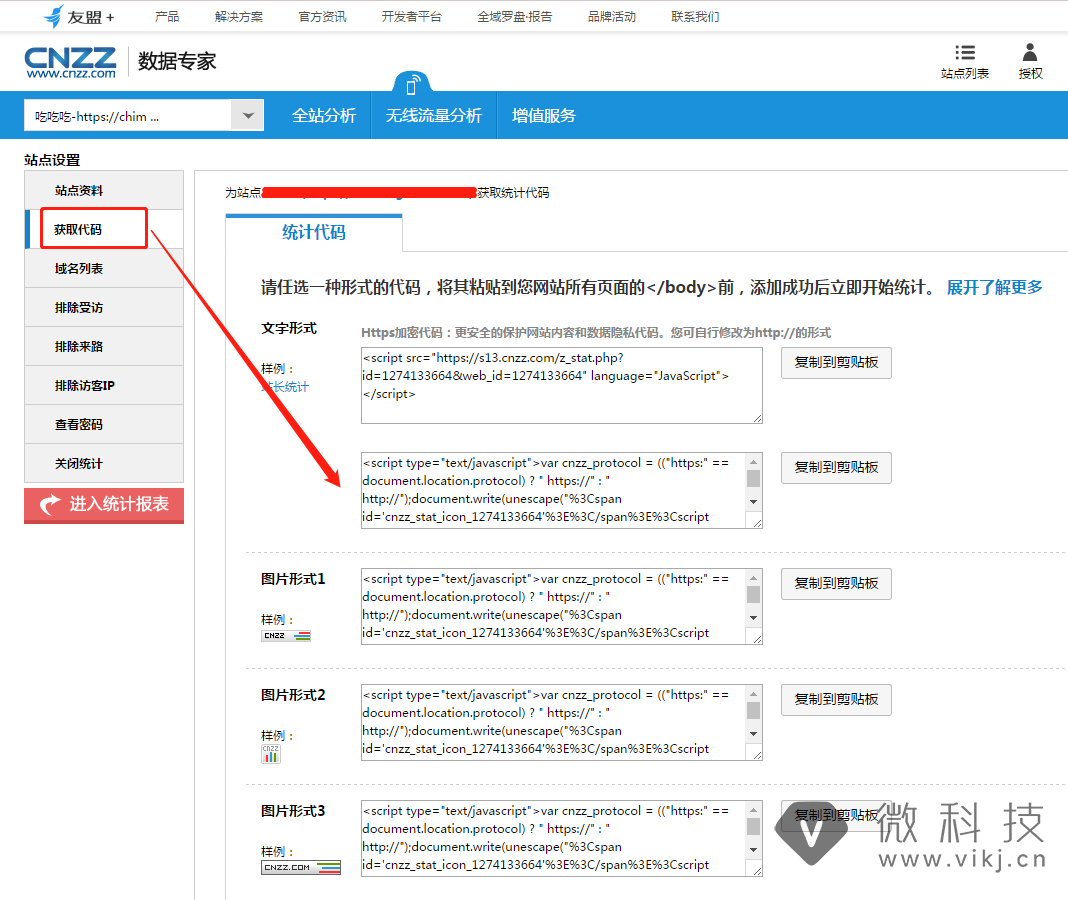This screenshot has width=1068, height=900.
Task: Click the 图片形式2 sample chart icon
Action: [271, 753]
